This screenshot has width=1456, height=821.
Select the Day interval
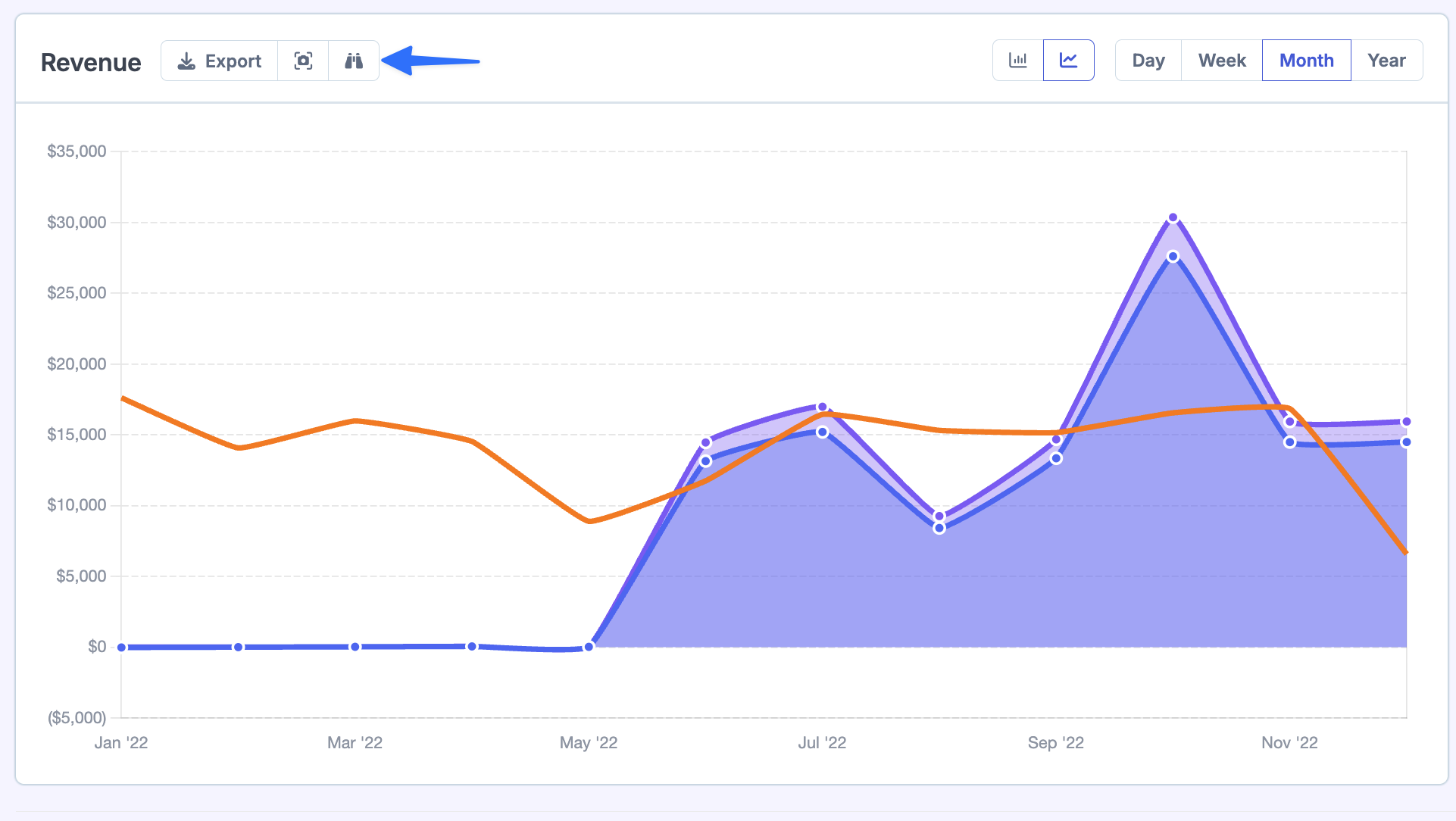click(1148, 61)
